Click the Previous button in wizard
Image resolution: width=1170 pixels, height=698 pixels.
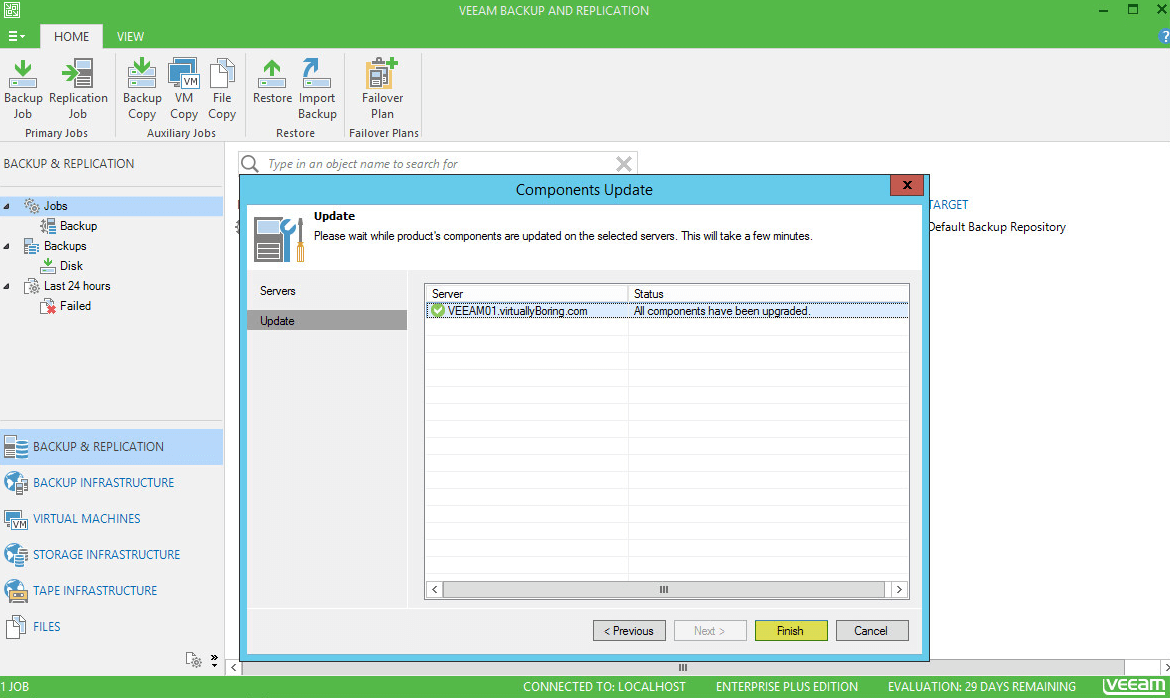click(x=629, y=631)
